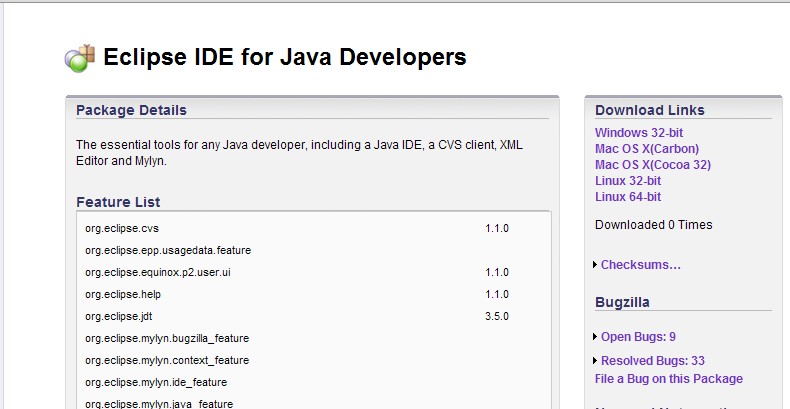
Task: Select the org.eclipse.jdt feature row
Action: click(x=313, y=316)
